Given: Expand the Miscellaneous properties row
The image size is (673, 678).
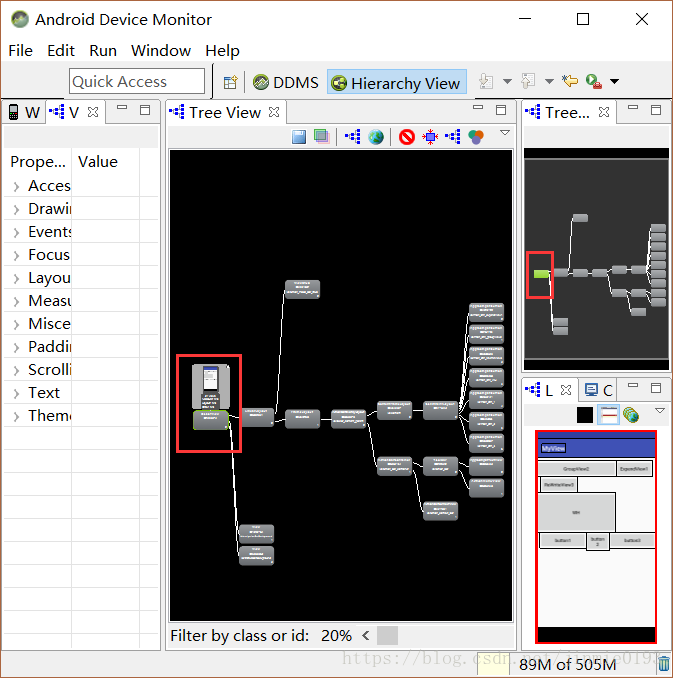Looking at the screenshot, I should pos(16,324).
